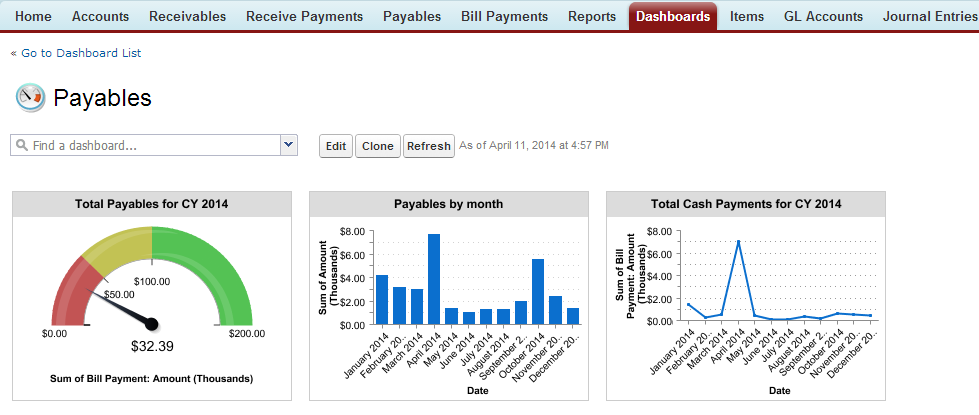Click the April 2014 peak on Cash Payments line
The image size is (979, 415).
coord(738,241)
